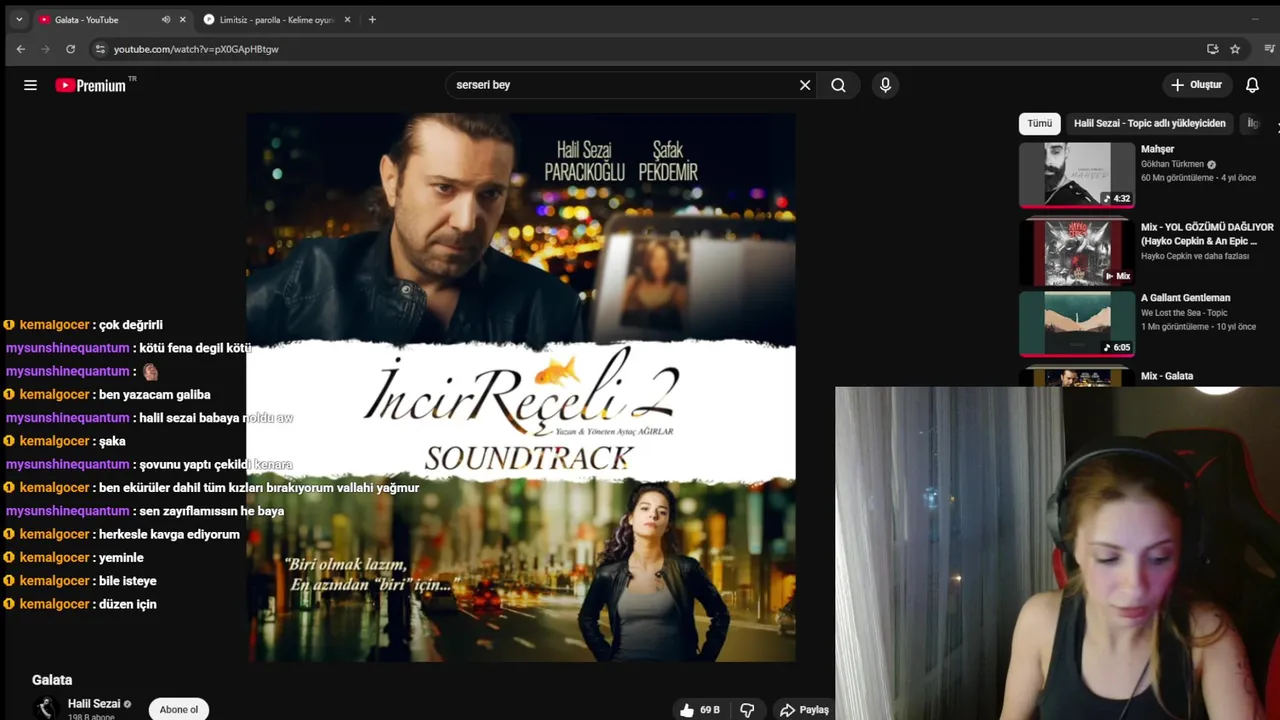The image size is (1280, 720).
Task: Open the Mahşer video thumbnail
Action: [1077, 174]
